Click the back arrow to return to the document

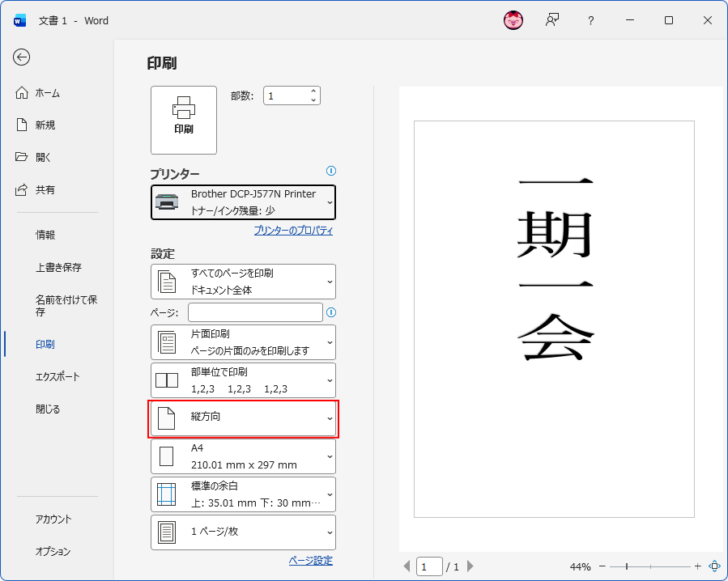click(x=21, y=57)
